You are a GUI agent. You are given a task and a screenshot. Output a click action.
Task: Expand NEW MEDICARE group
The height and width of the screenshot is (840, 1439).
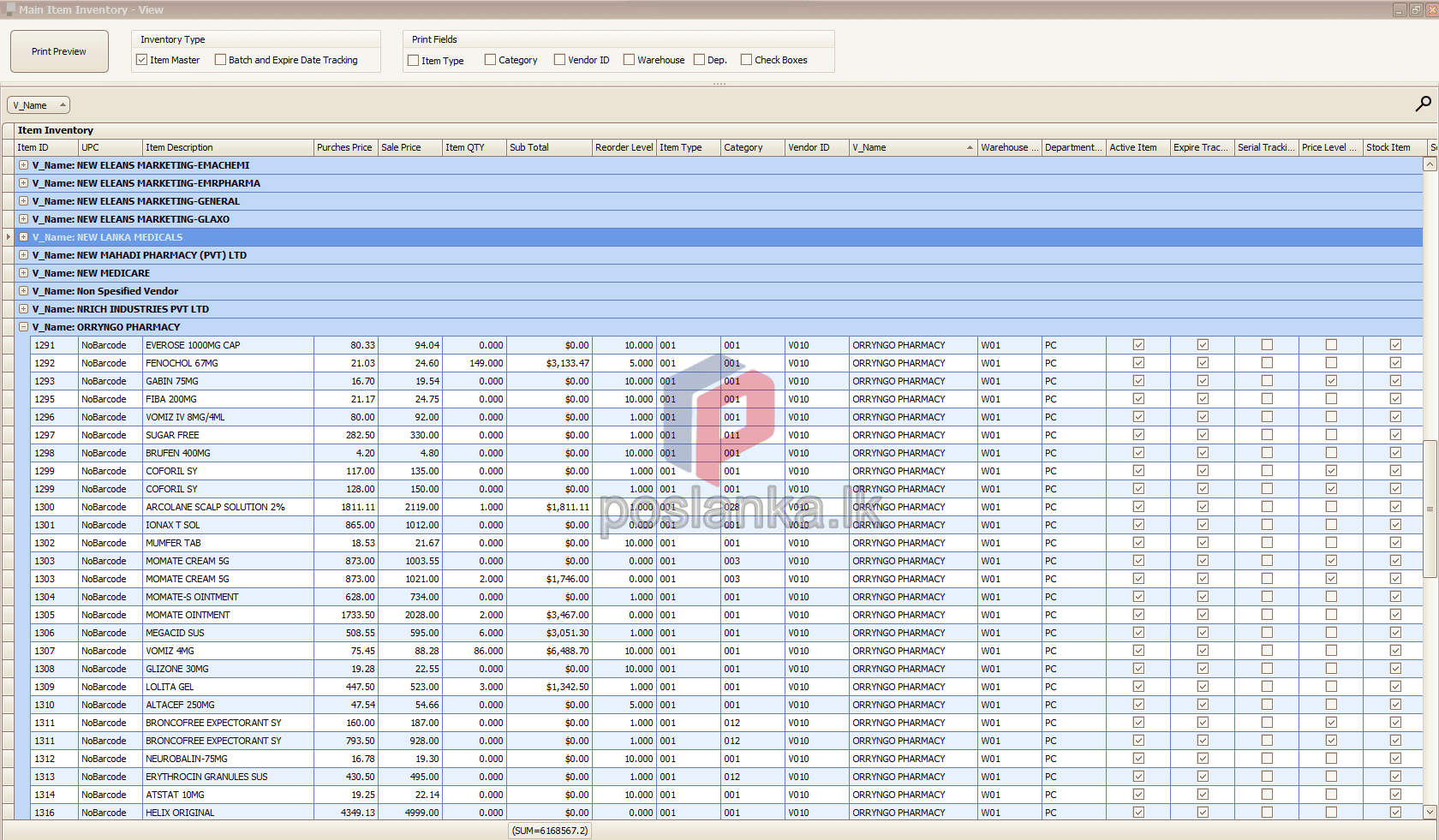pos(24,273)
